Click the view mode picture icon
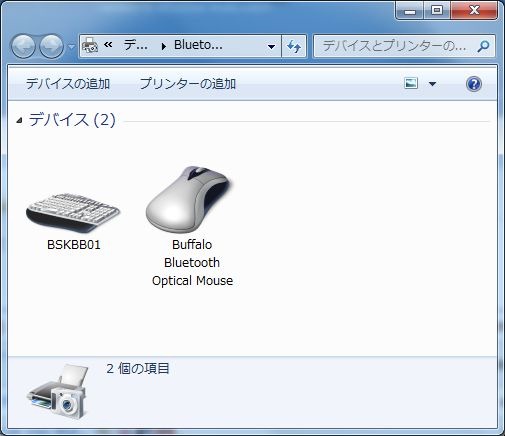The image size is (505, 436). [x=411, y=83]
